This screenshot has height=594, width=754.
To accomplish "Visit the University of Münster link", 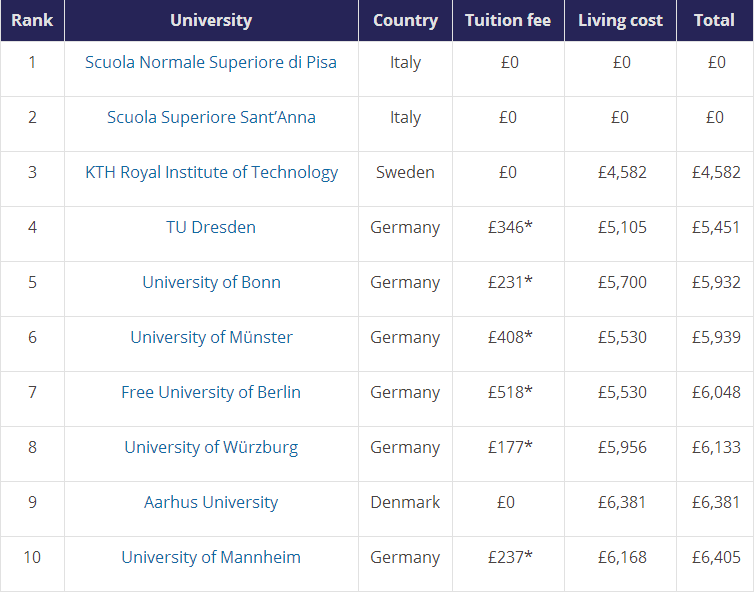I will 211,337.
